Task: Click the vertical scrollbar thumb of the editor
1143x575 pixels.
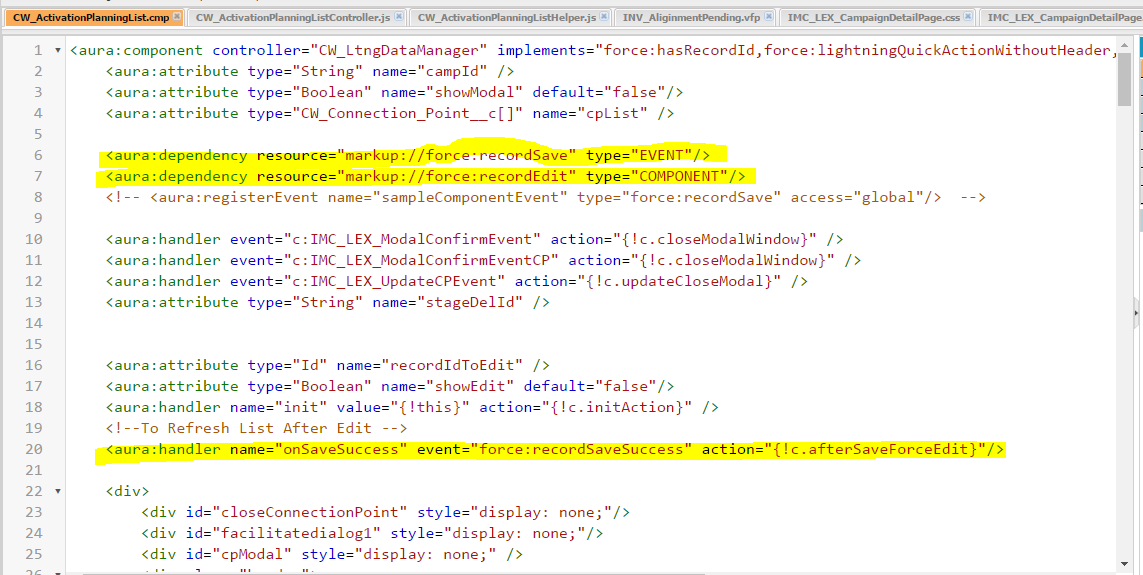Action: 1125,79
